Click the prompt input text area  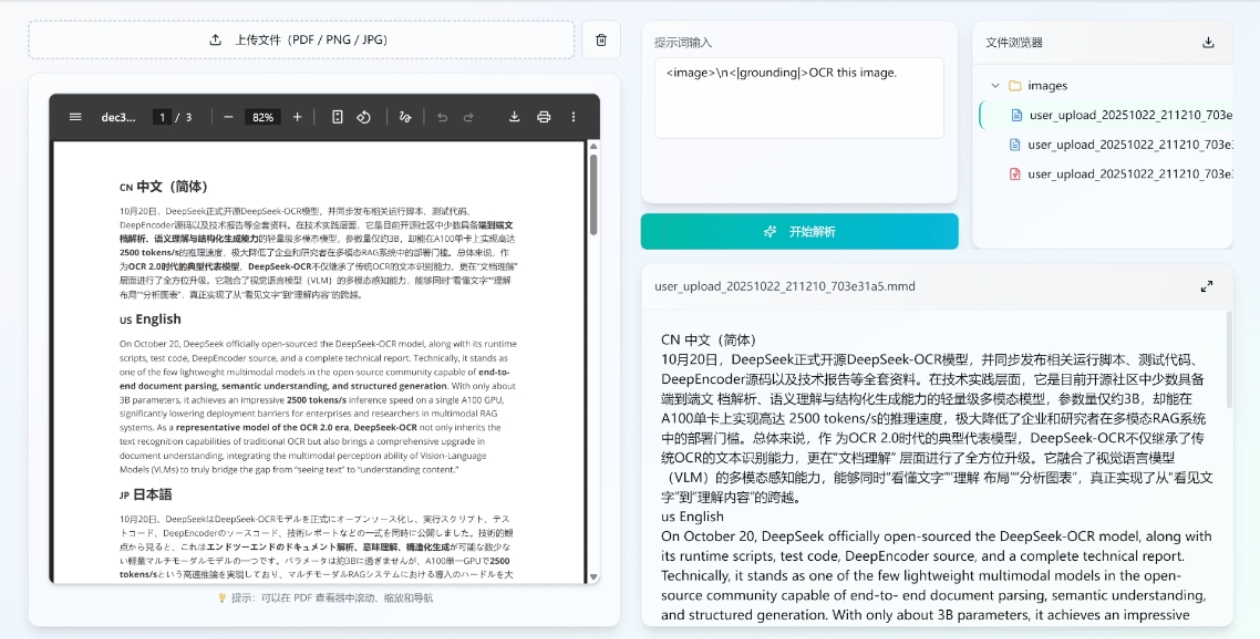[x=800, y=95]
